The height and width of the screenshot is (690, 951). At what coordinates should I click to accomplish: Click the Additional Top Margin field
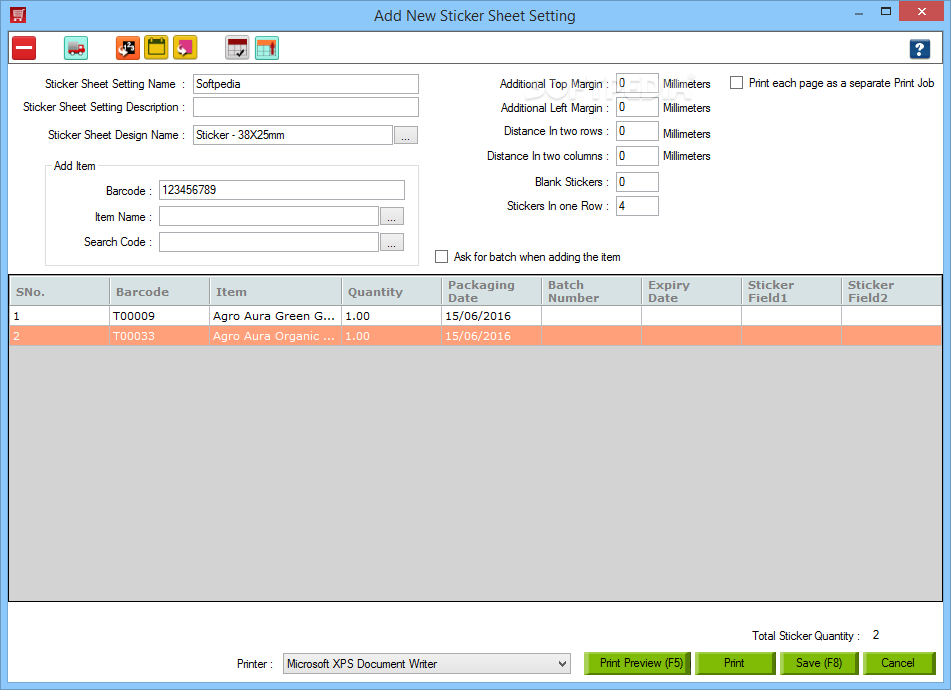[637, 83]
